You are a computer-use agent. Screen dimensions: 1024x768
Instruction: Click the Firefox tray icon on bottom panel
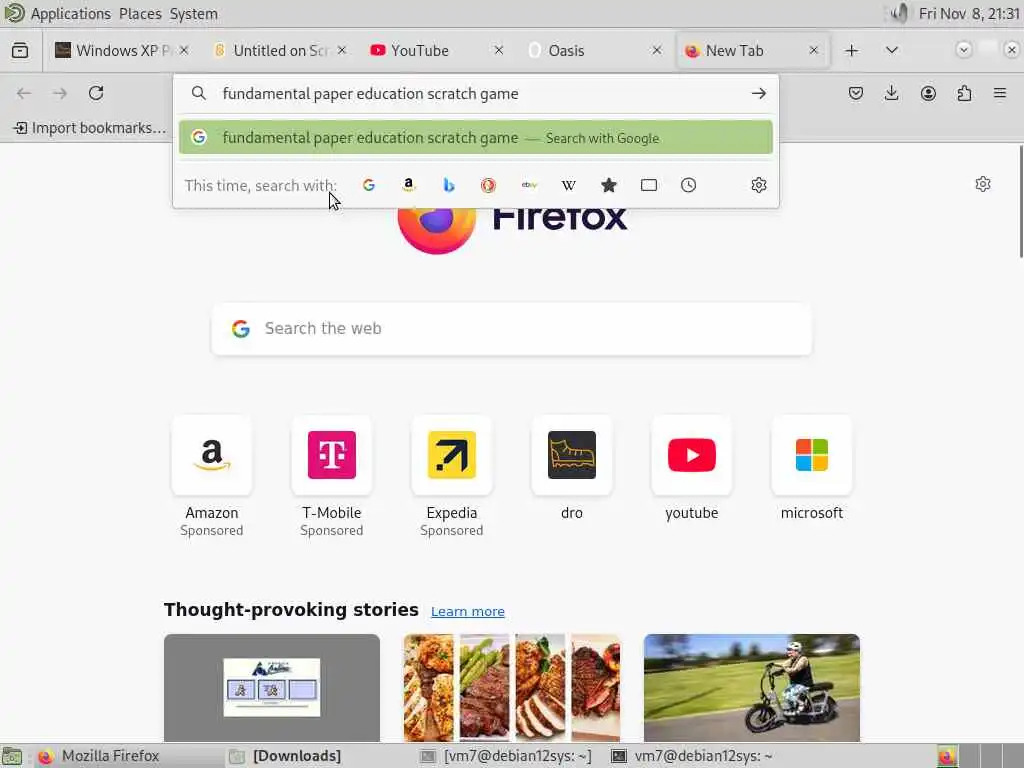(947, 756)
